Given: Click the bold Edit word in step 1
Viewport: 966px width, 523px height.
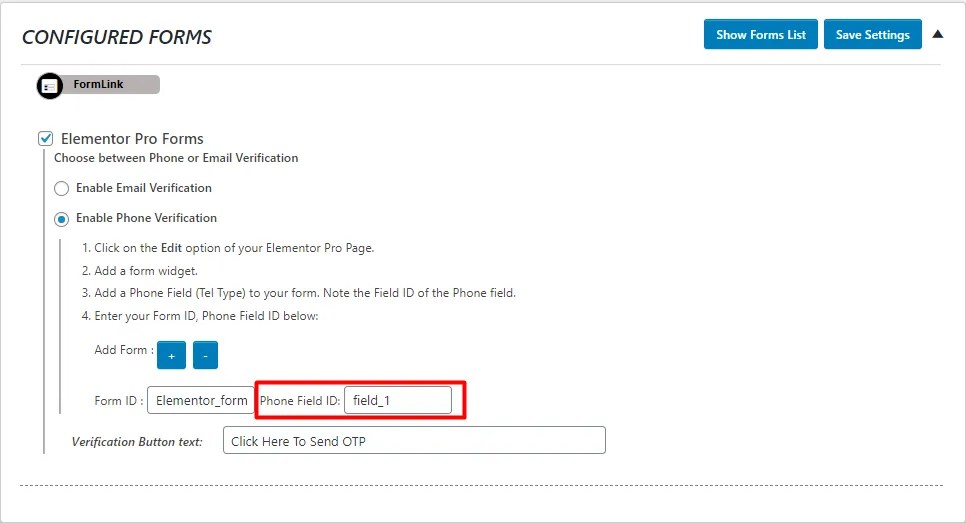Looking at the screenshot, I should pos(173,248).
